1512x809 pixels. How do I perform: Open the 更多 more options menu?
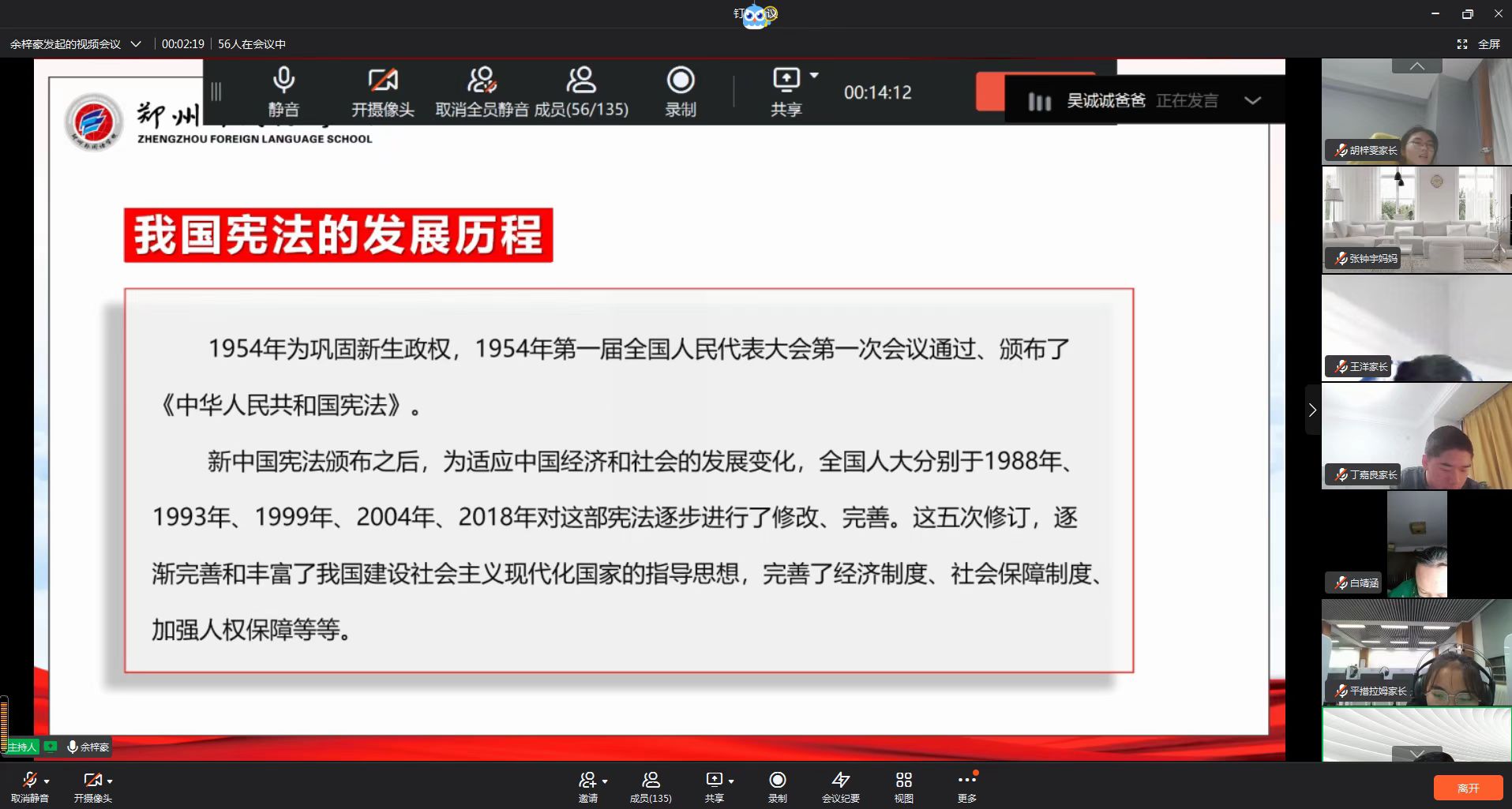point(967,787)
